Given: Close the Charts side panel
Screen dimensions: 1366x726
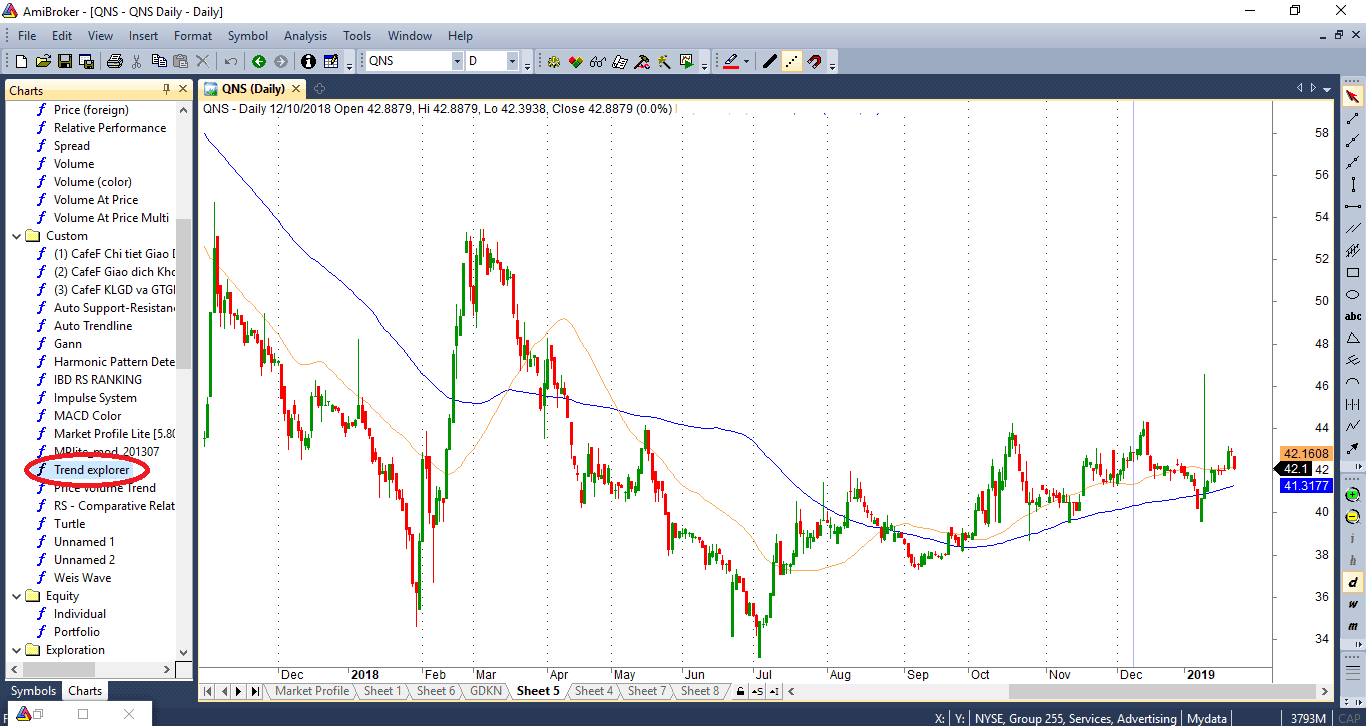Looking at the screenshot, I should (x=183, y=89).
